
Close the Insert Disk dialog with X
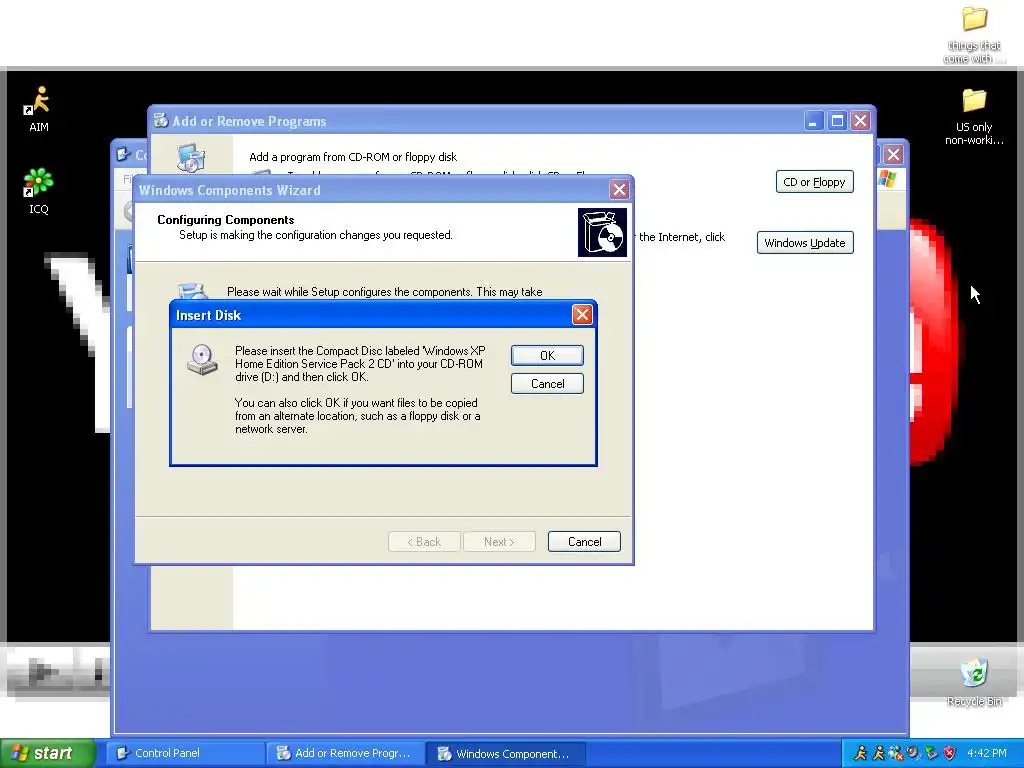582,315
